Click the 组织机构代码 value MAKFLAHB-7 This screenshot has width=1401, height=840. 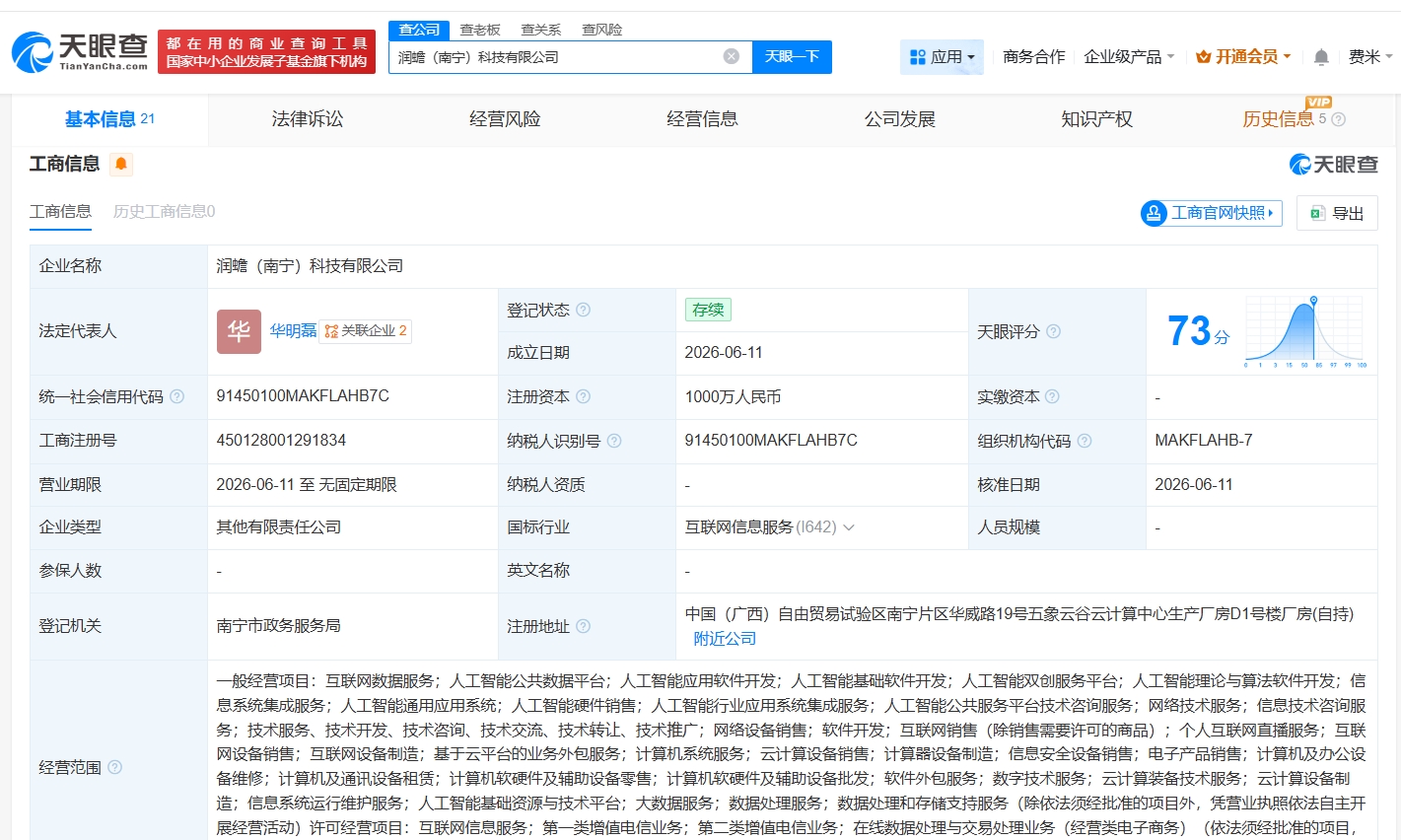[x=1204, y=441]
